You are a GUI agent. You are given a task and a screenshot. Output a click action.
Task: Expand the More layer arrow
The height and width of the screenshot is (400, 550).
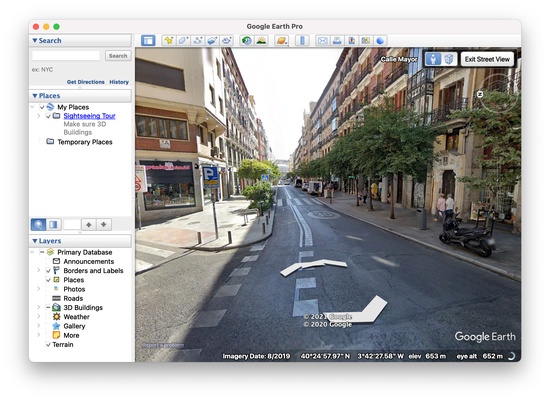click(39, 335)
